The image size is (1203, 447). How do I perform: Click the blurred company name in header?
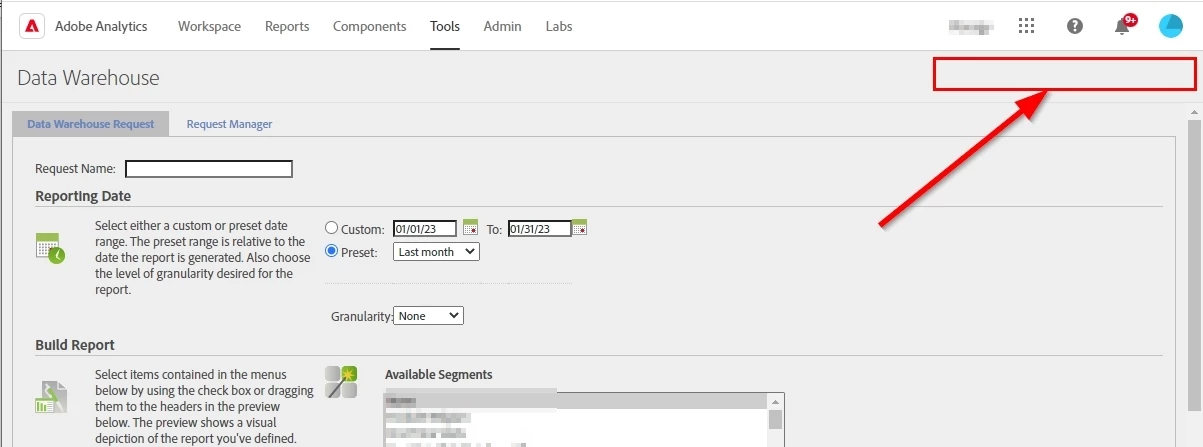pyautogui.click(x=970, y=26)
